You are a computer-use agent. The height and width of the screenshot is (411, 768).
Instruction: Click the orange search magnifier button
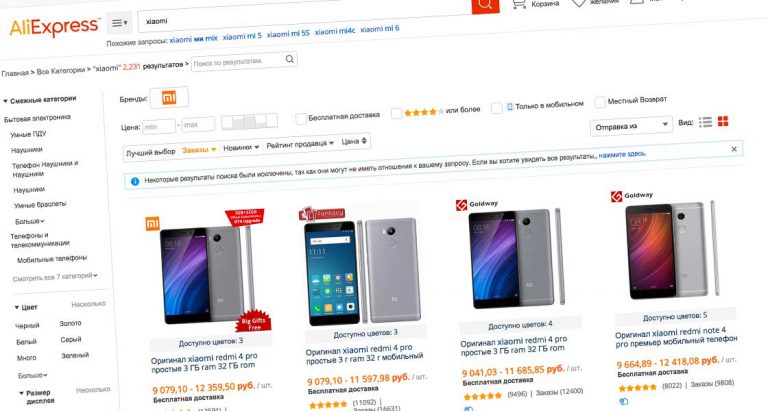485,5
